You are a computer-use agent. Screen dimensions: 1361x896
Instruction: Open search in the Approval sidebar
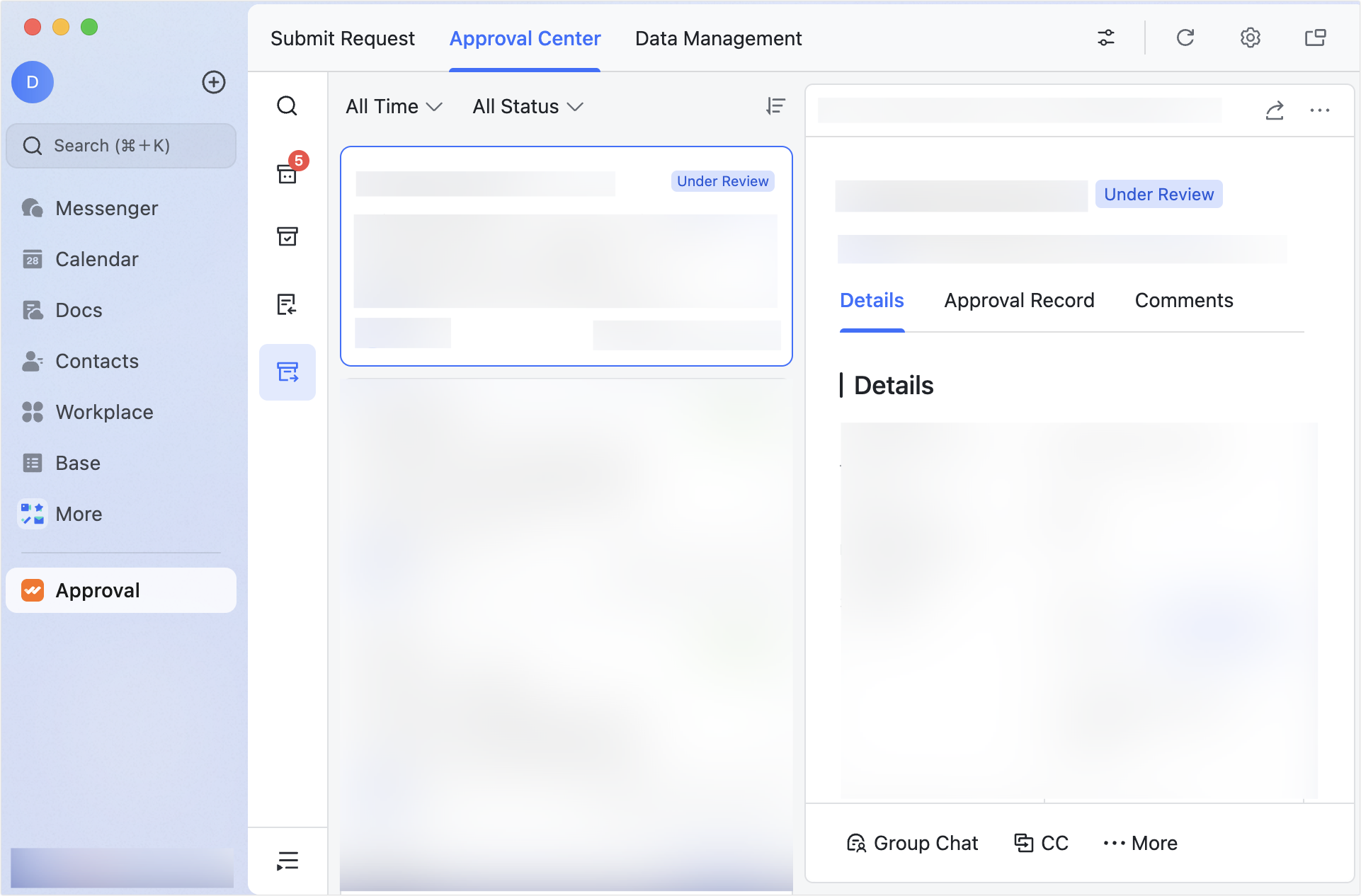pos(287,106)
